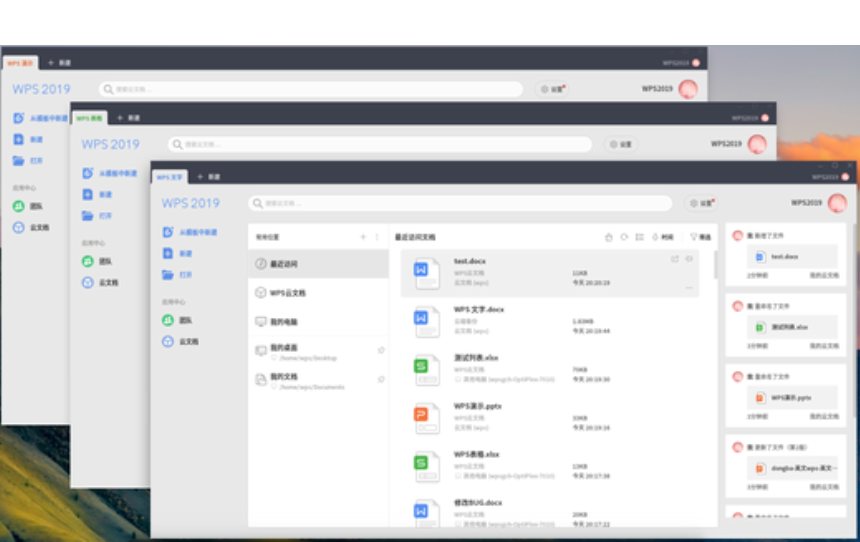Open test.docx in the right activity card

[x=792, y=257]
